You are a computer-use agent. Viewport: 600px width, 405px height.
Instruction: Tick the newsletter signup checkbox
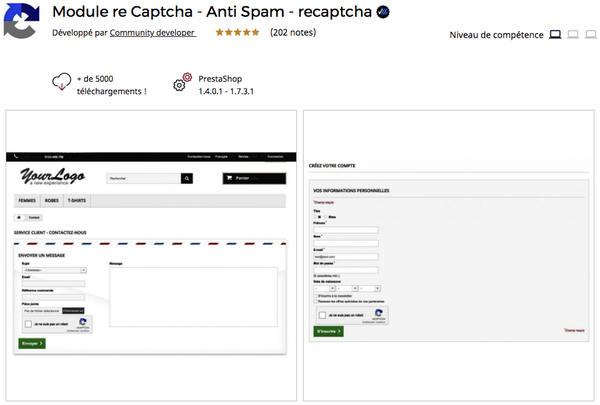pyautogui.click(x=316, y=296)
